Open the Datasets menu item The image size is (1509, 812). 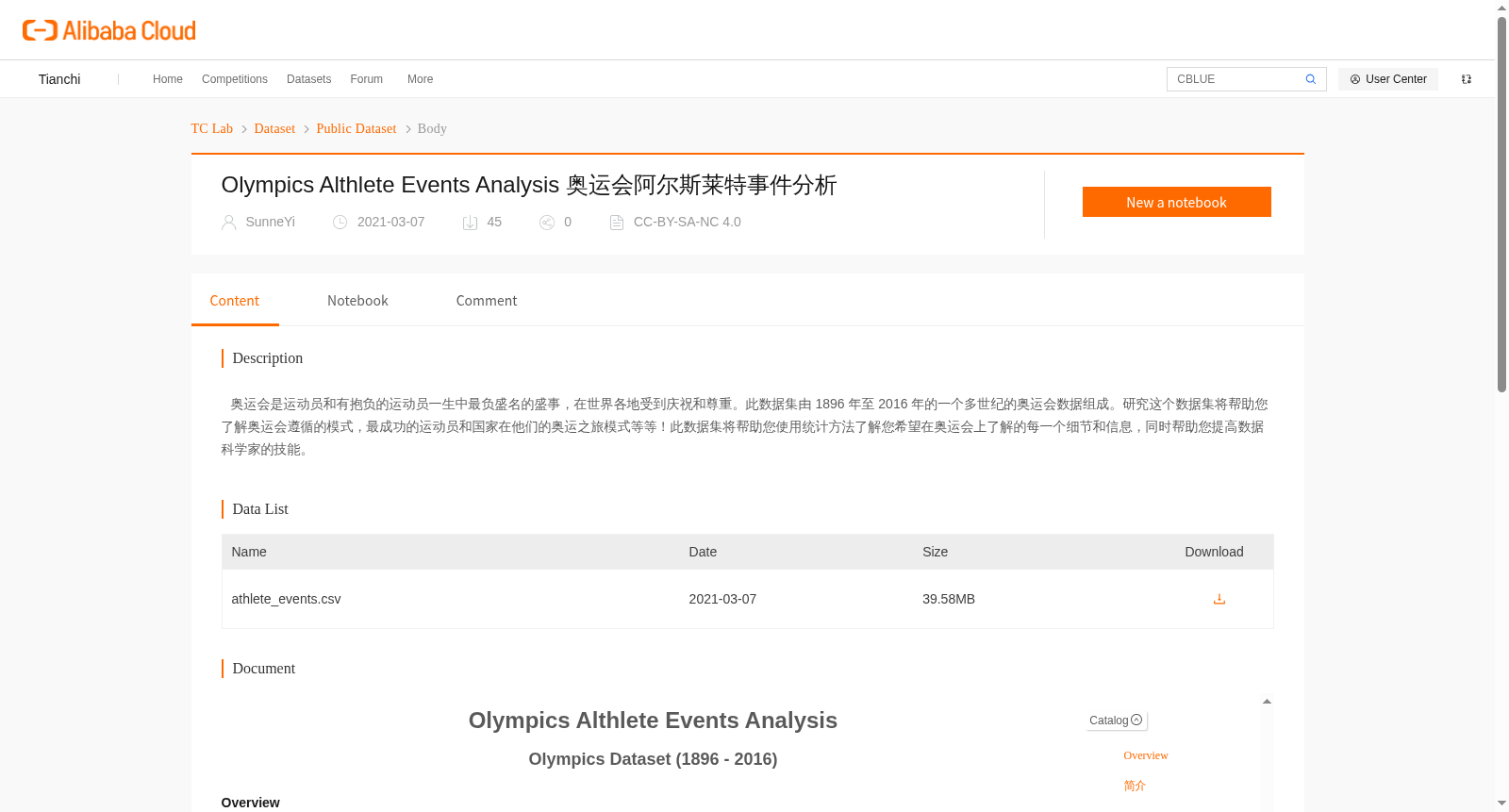pos(309,79)
